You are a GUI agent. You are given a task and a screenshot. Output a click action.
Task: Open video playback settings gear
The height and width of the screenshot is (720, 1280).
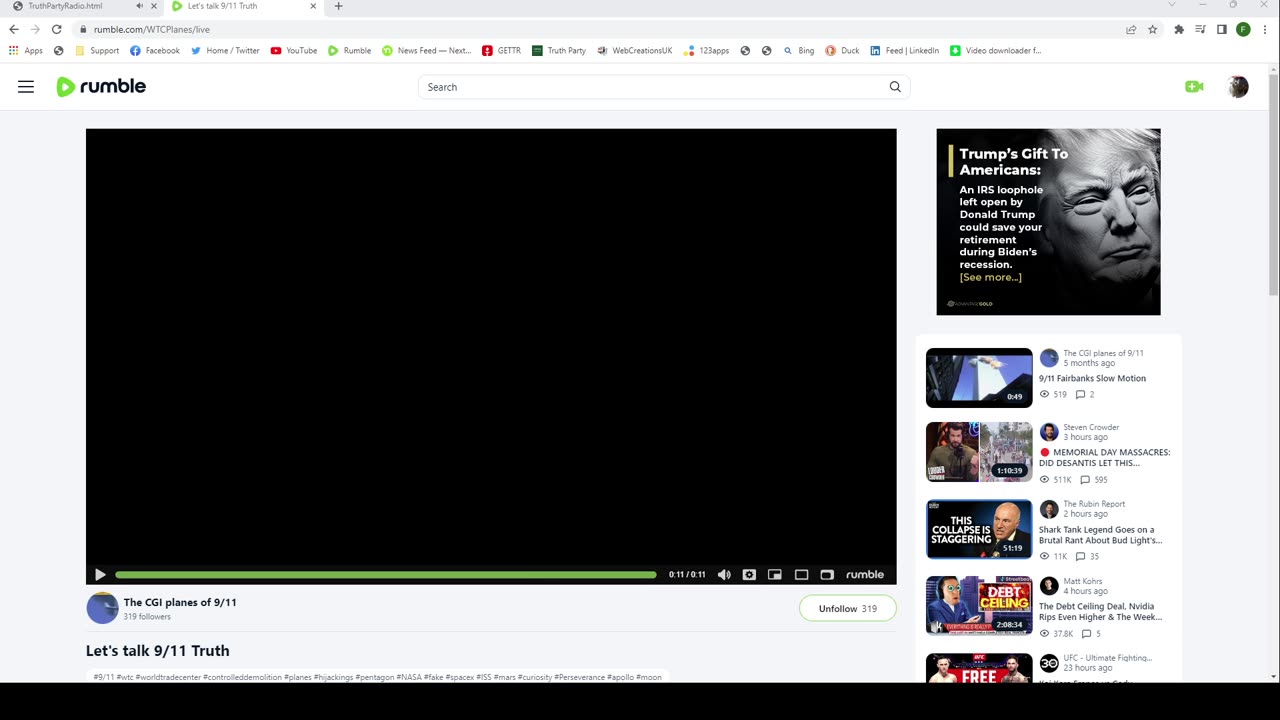pos(749,575)
